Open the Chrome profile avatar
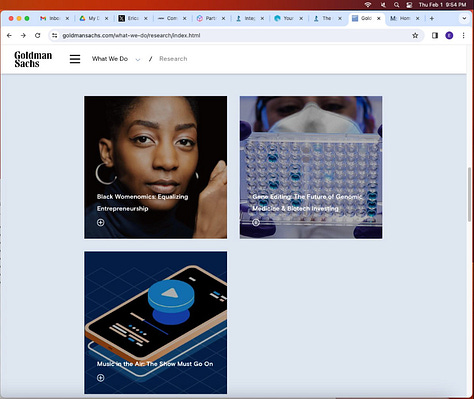This screenshot has height=399, width=474. tap(449, 35)
